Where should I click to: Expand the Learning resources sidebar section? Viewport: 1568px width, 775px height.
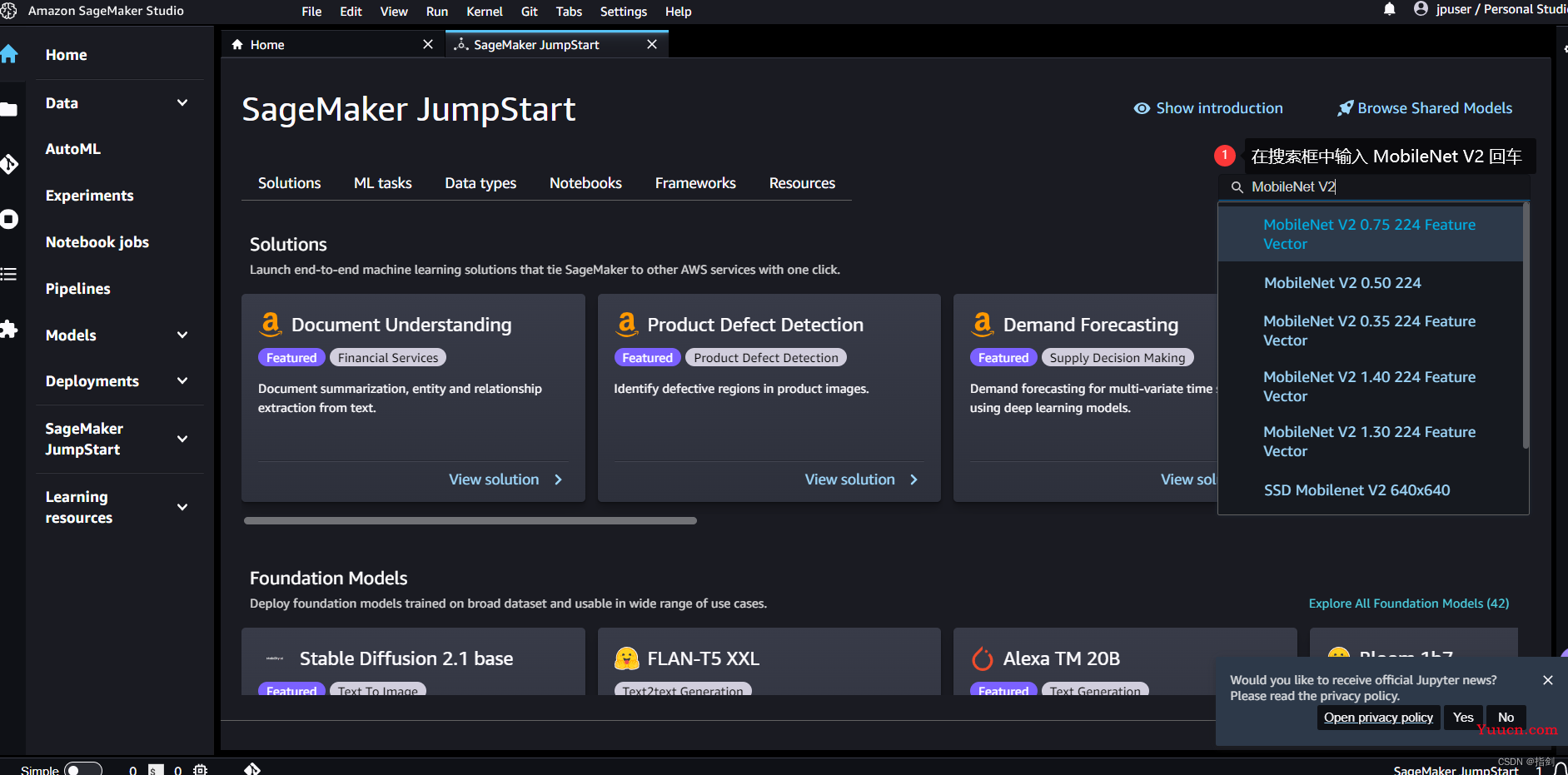(x=182, y=507)
